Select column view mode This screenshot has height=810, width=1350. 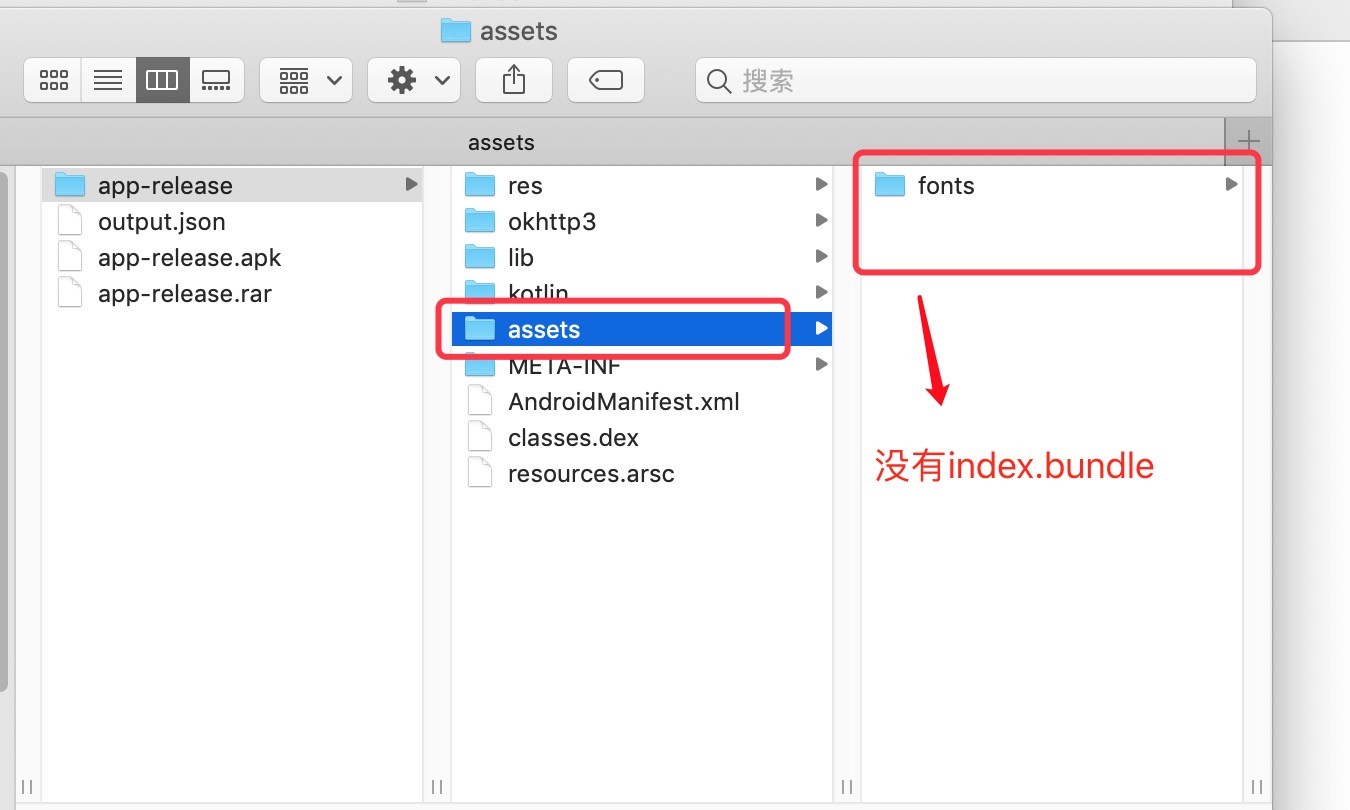click(162, 80)
